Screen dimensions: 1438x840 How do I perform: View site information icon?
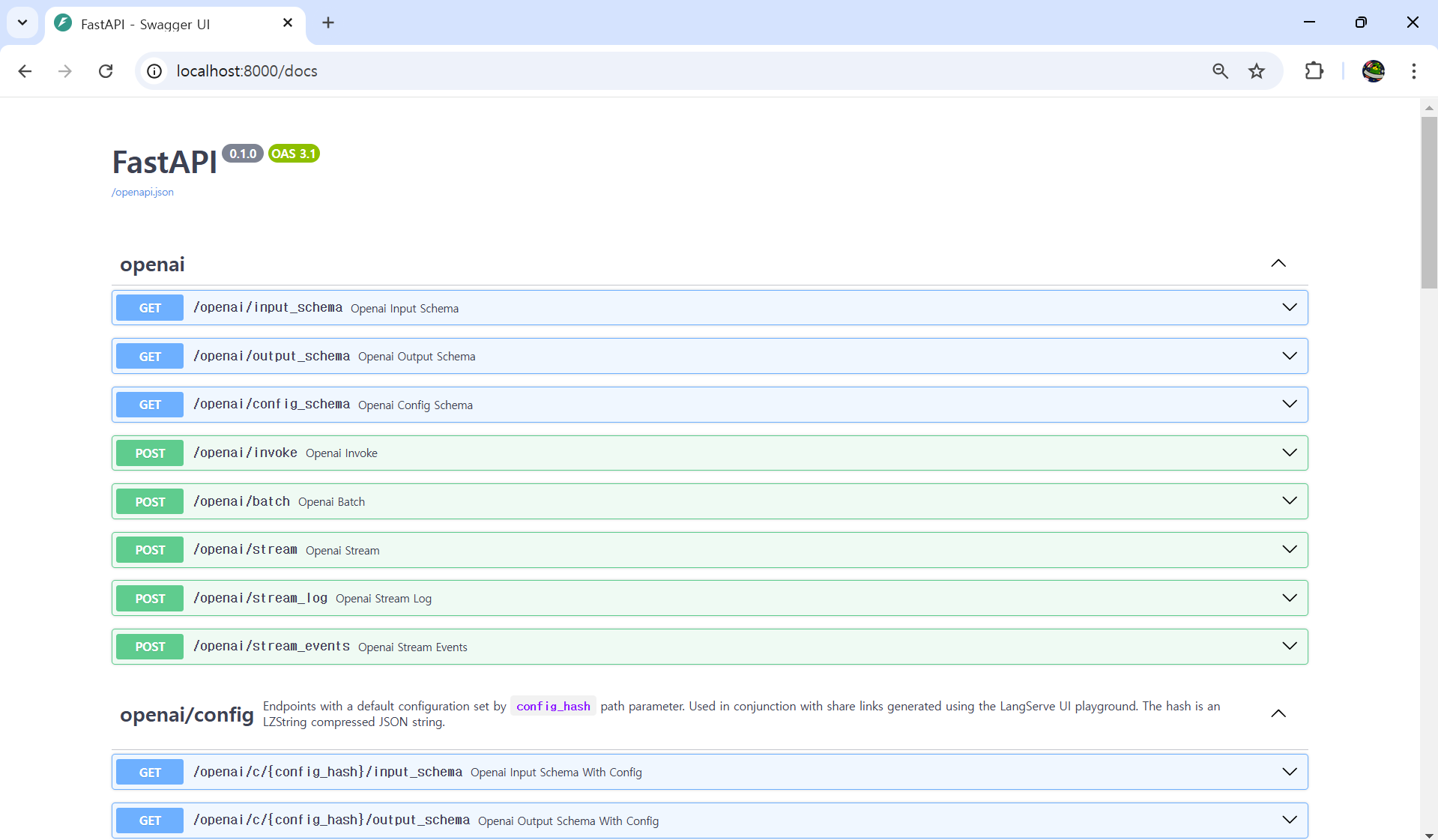point(154,71)
